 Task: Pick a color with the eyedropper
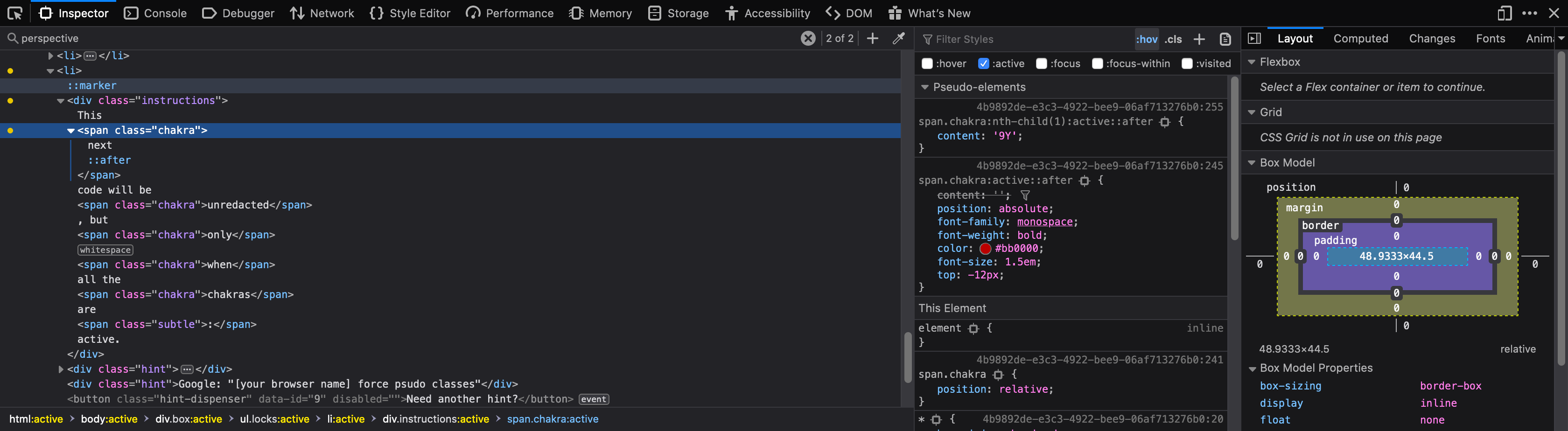[x=898, y=38]
